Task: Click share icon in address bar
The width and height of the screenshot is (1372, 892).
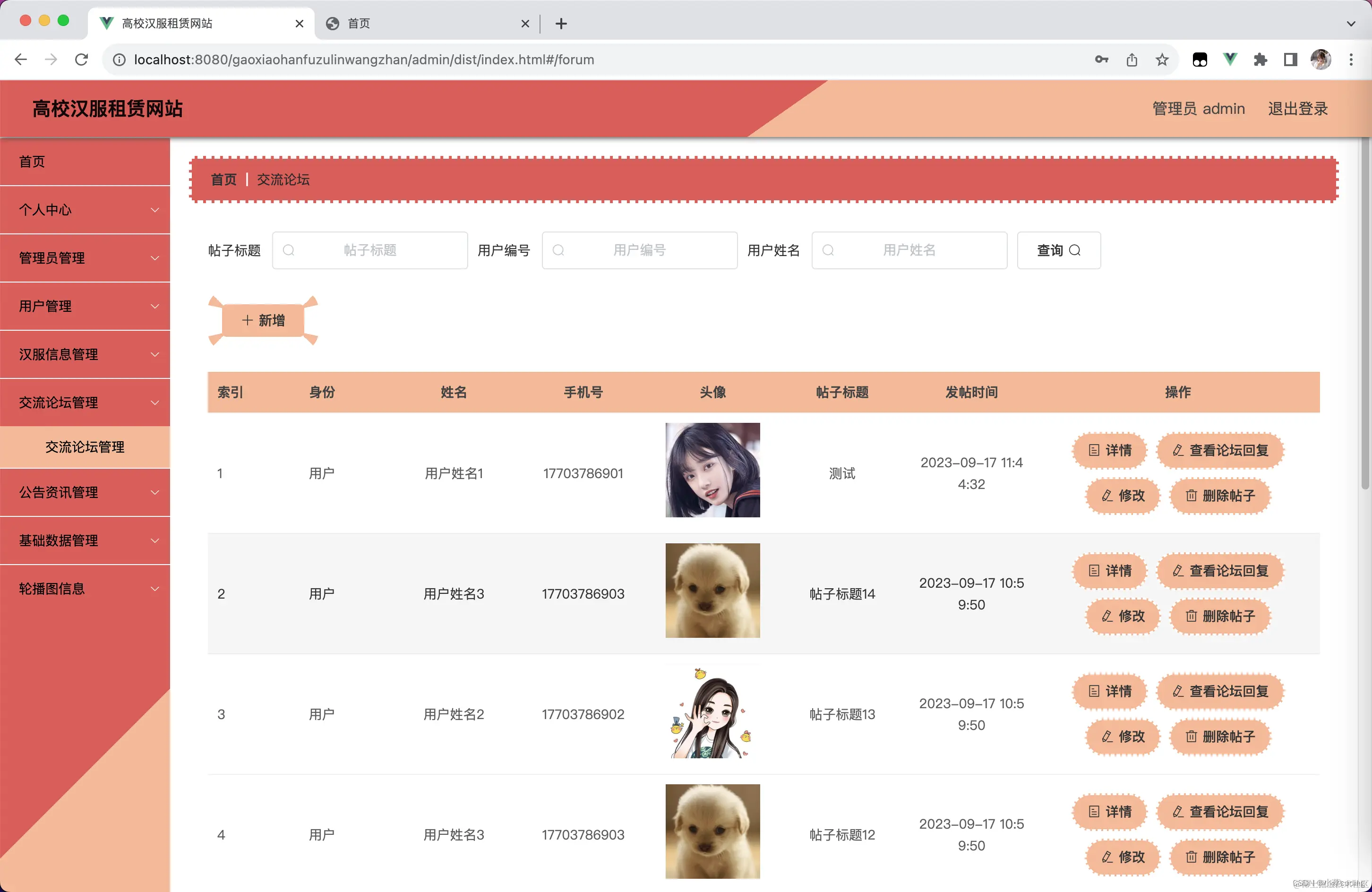Action: point(1132,60)
